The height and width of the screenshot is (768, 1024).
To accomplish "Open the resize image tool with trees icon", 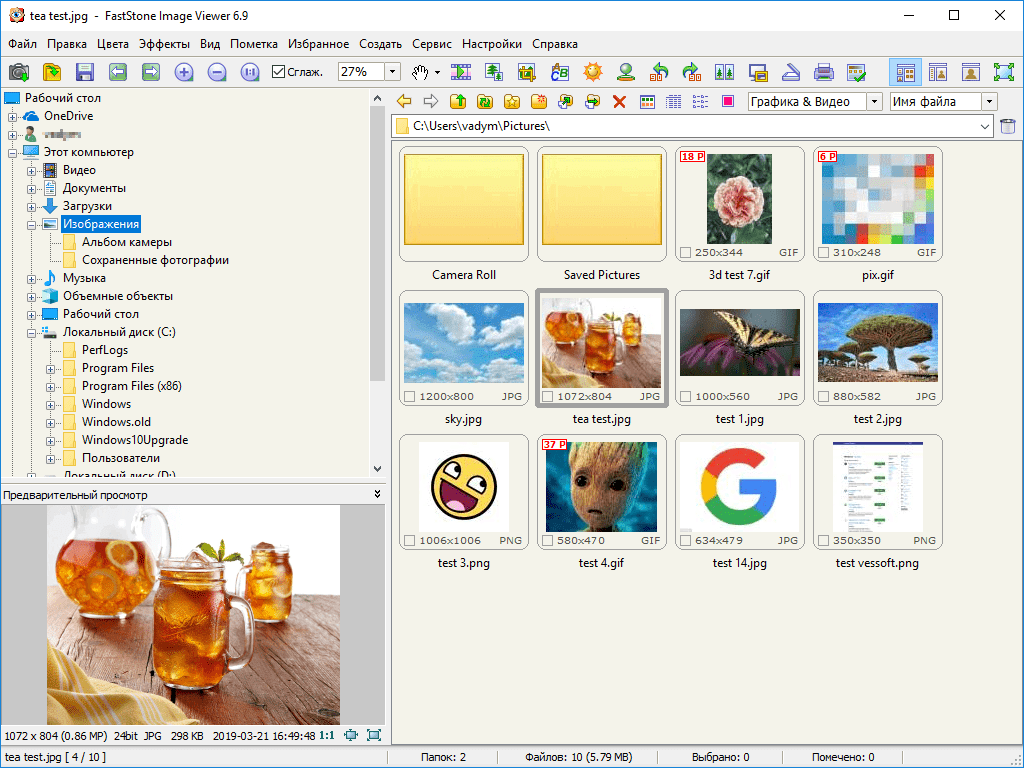I will [494, 72].
